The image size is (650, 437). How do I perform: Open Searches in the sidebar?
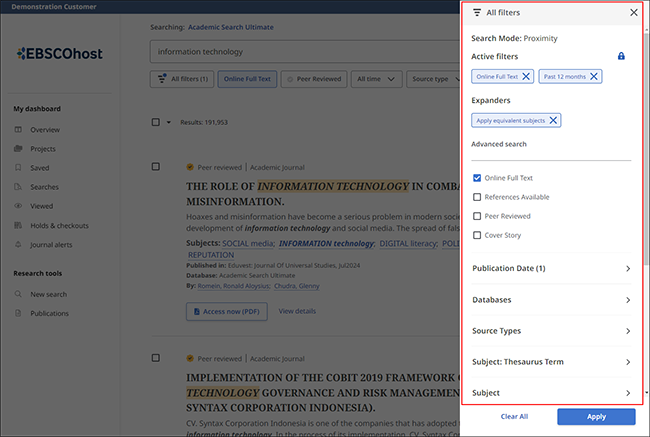[44, 187]
